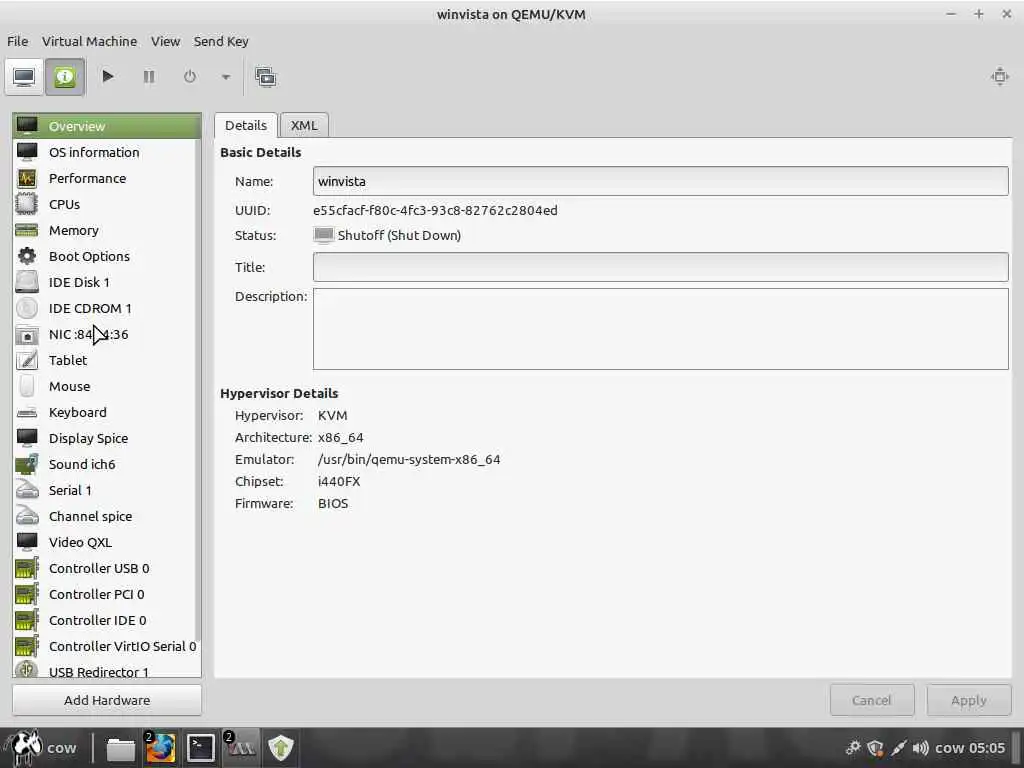Select OS information in hardware list

tap(106, 152)
